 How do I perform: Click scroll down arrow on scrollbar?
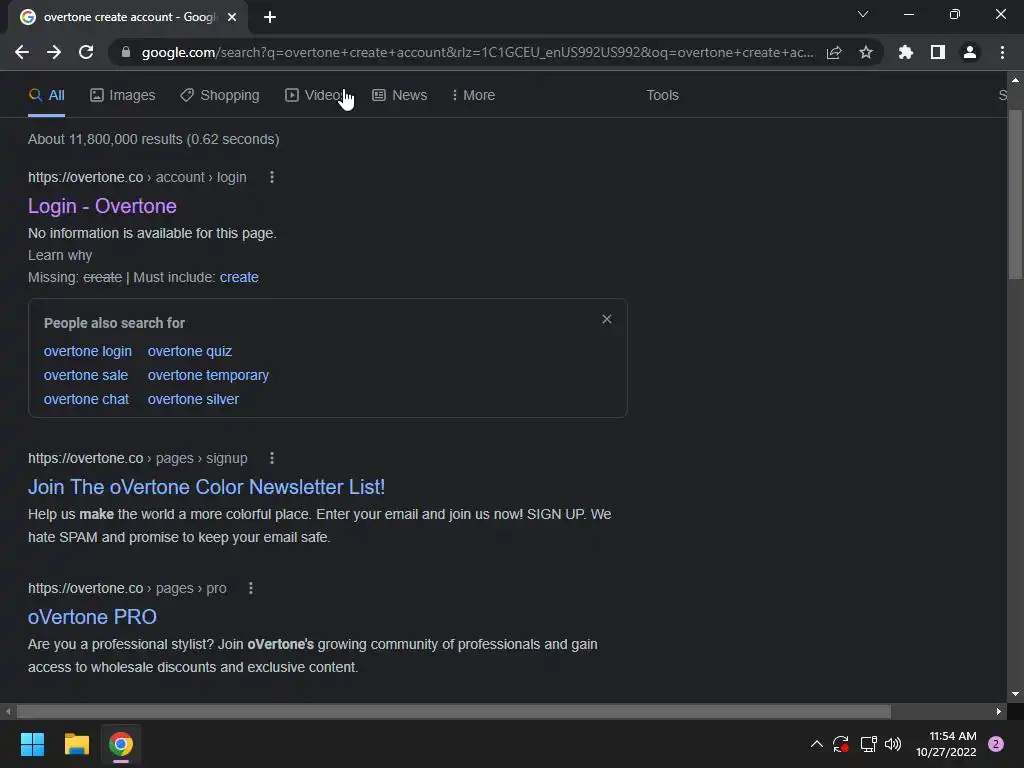pyautogui.click(x=1015, y=694)
